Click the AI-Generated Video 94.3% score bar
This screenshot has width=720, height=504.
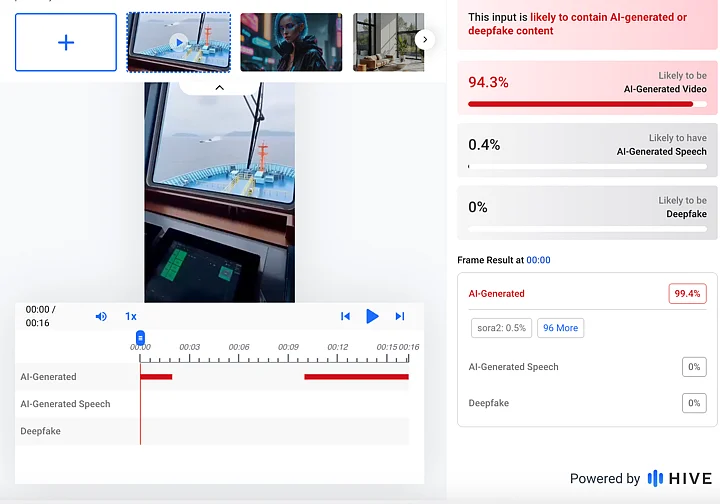click(x=587, y=103)
